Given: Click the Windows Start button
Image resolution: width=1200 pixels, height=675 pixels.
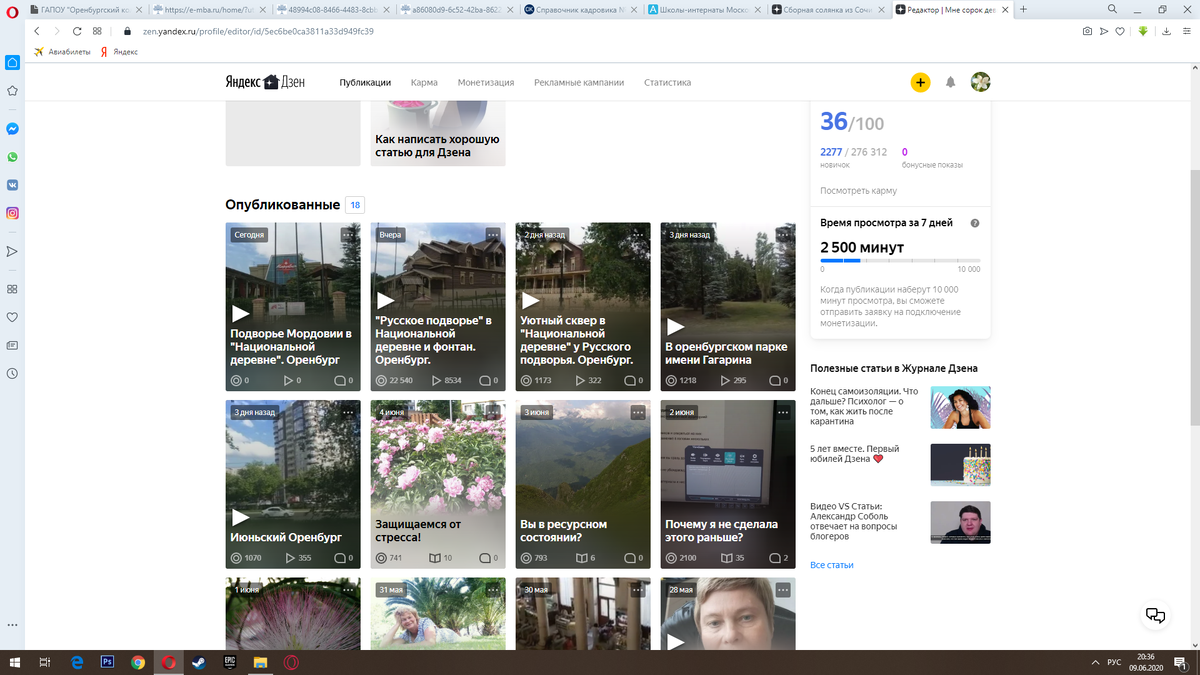Looking at the screenshot, I should (x=15, y=662).
